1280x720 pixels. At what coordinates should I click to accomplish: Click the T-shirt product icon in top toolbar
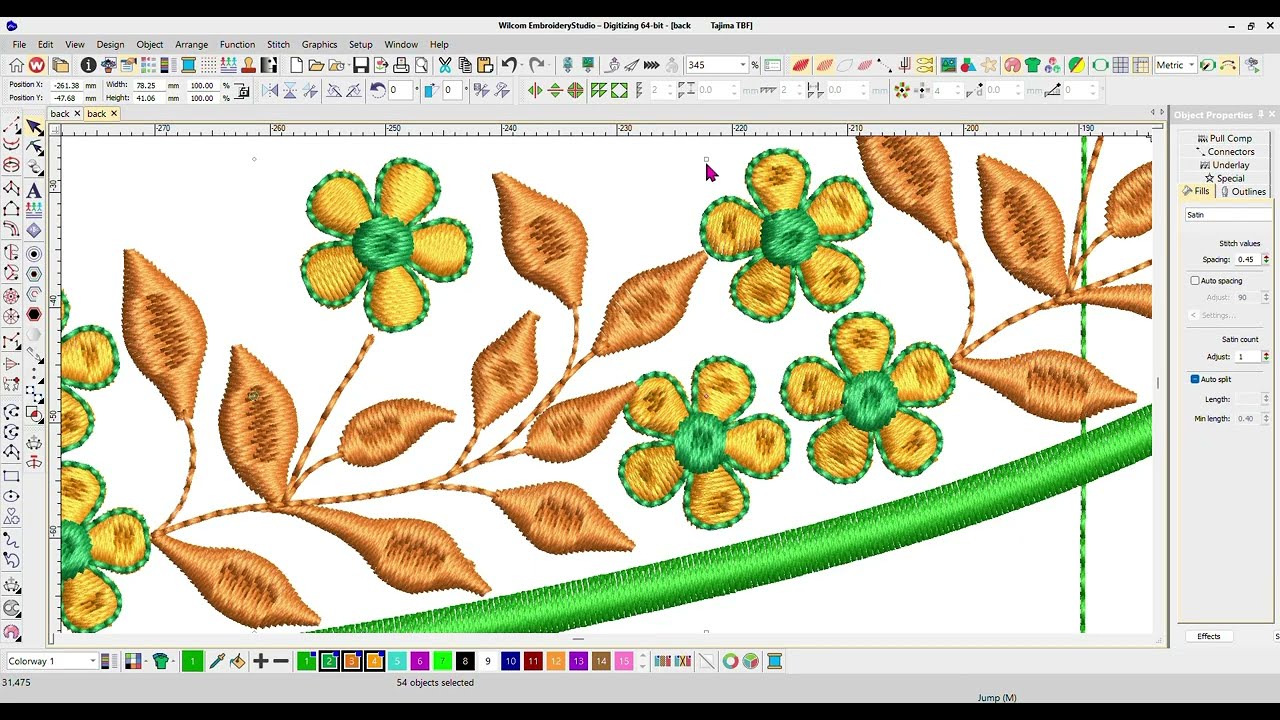click(x=1033, y=65)
